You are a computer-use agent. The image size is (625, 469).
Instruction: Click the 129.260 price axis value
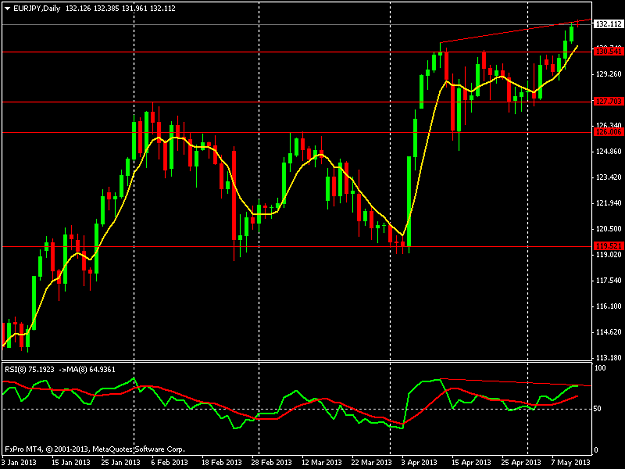609,74
